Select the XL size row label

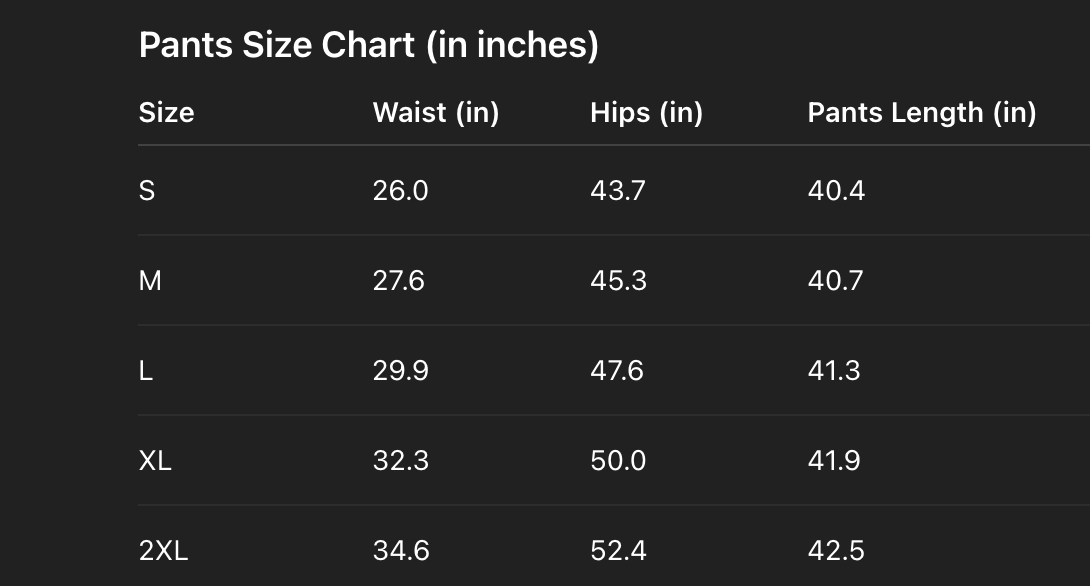(x=155, y=461)
